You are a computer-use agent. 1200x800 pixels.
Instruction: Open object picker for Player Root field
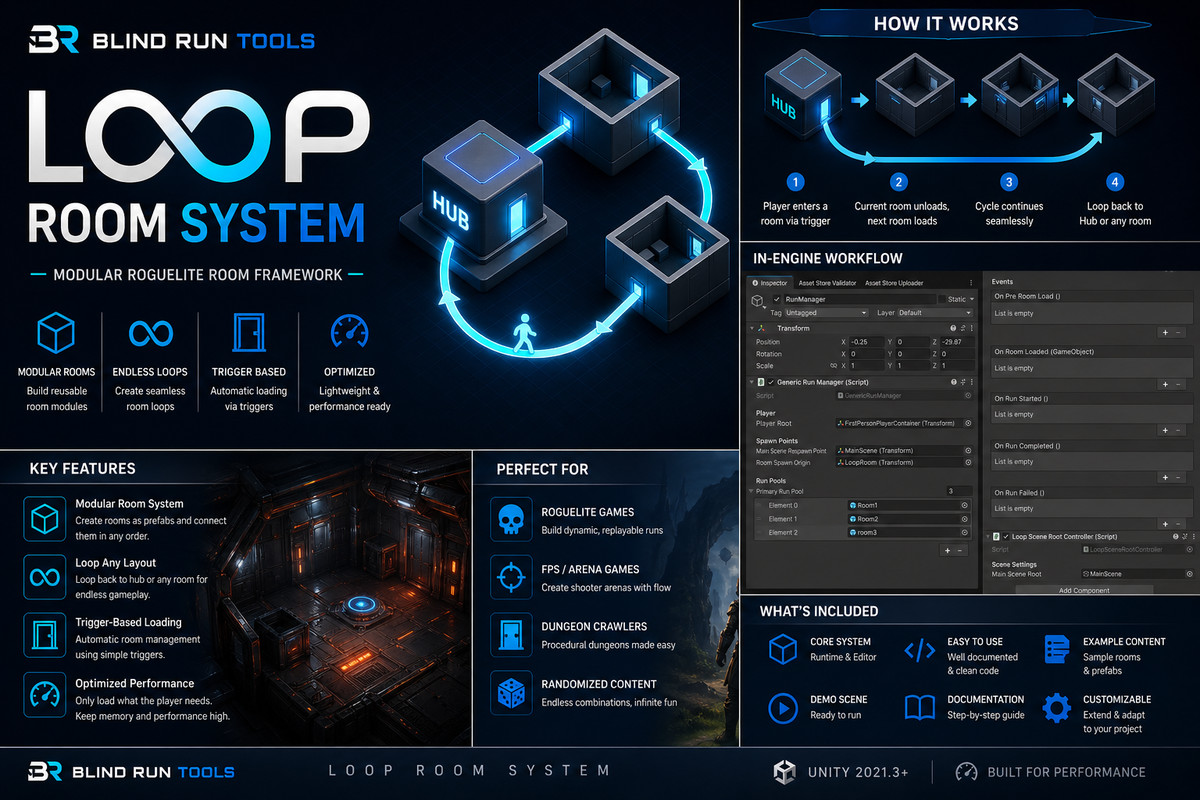tap(968, 423)
